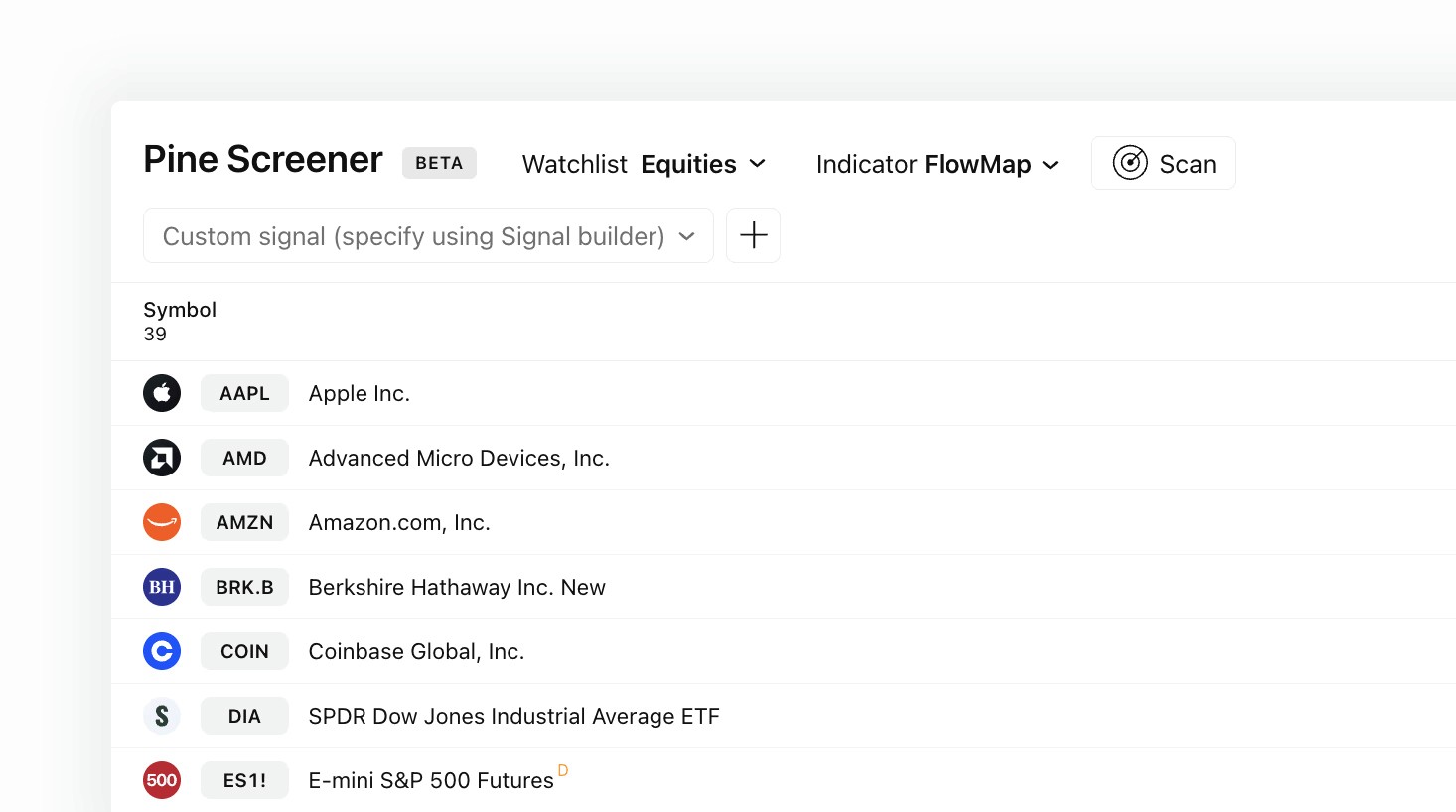Select the Amazon smile logo icon
This screenshot has width=1456, height=812.
[x=162, y=522]
